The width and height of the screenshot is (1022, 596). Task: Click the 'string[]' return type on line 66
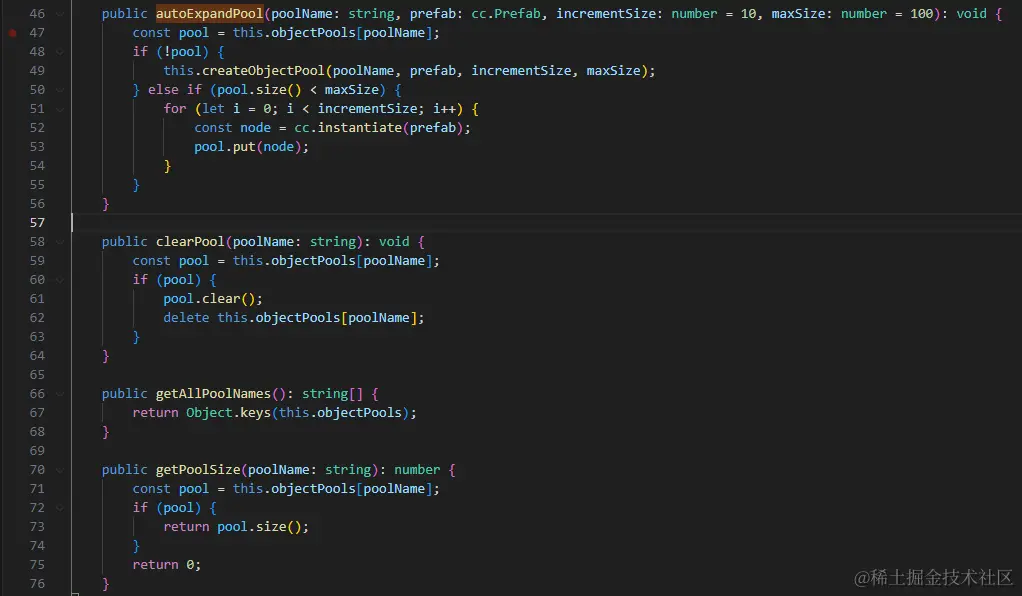click(x=332, y=394)
